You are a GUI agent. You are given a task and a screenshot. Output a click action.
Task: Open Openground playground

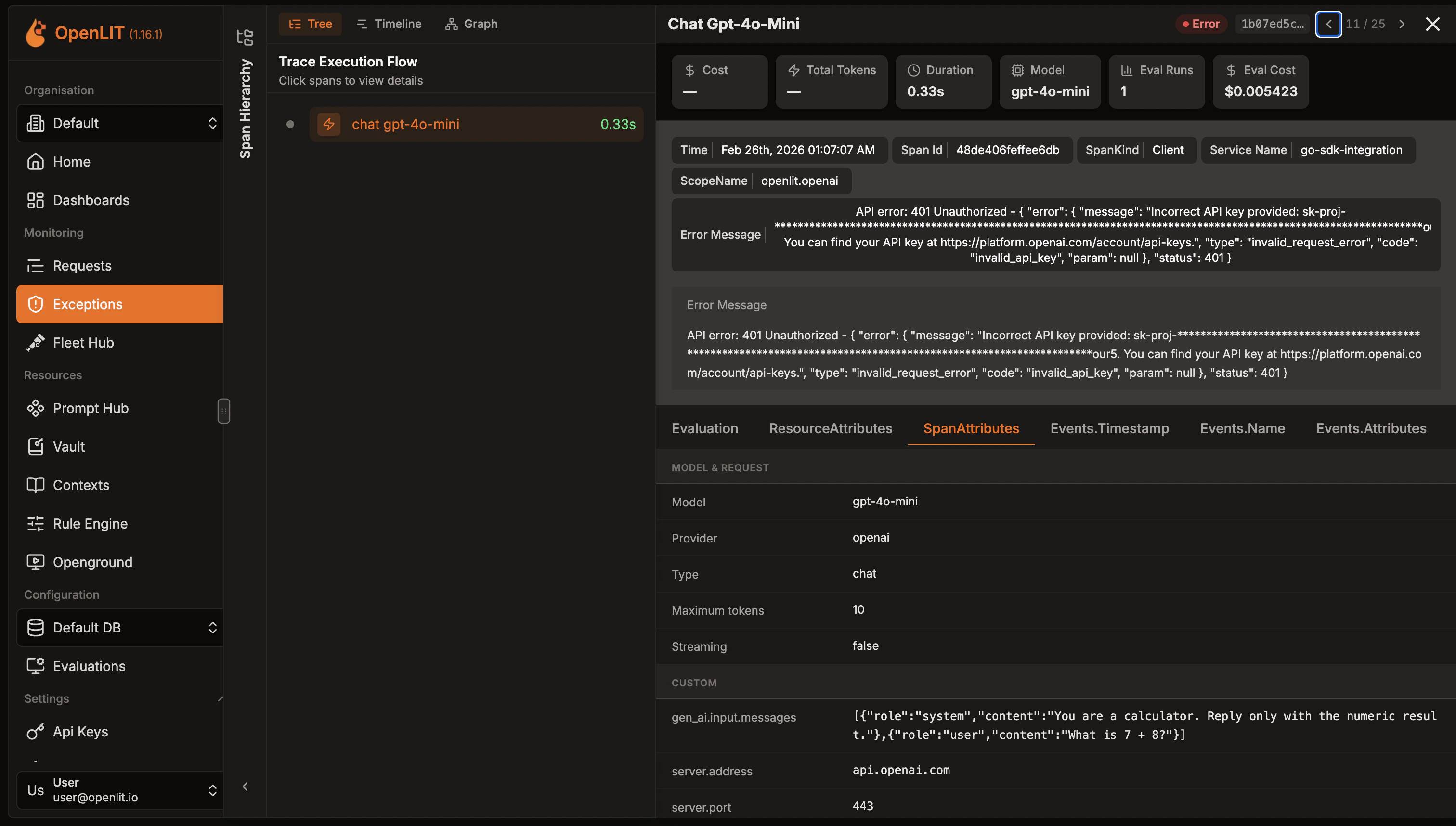click(x=92, y=562)
